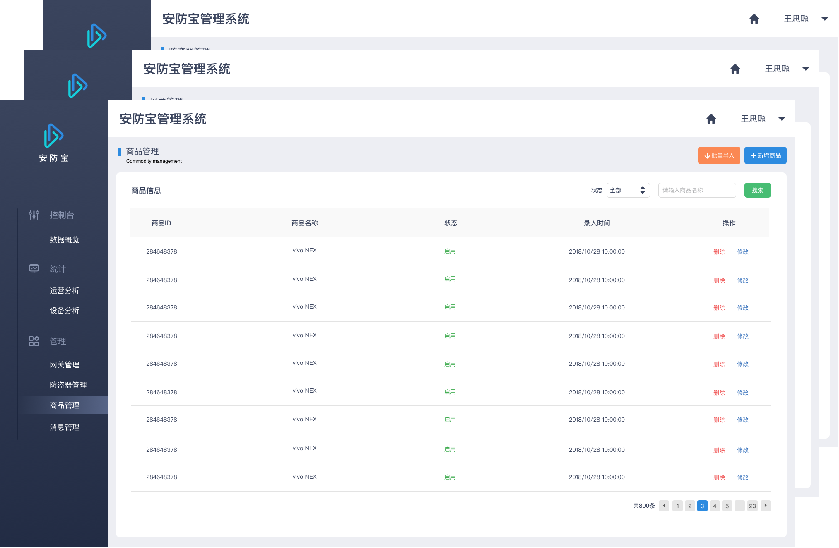
Task: Go to the next page using the pagination arrow
Action: tap(766, 506)
